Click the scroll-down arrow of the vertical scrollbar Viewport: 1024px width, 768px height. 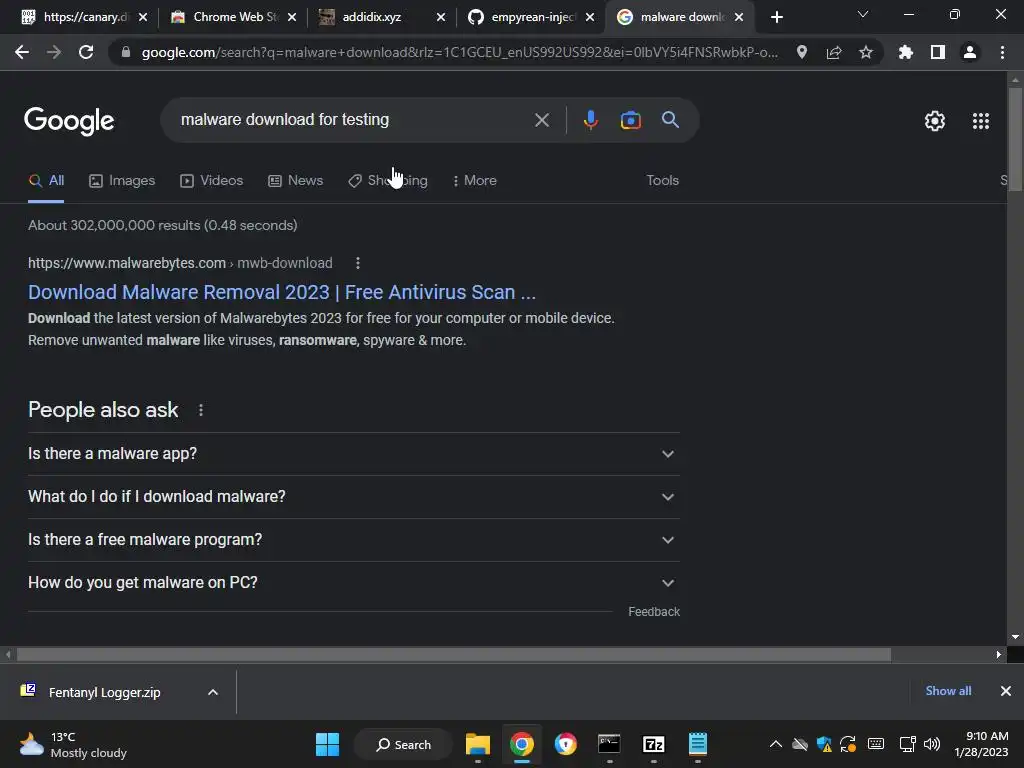click(1015, 637)
